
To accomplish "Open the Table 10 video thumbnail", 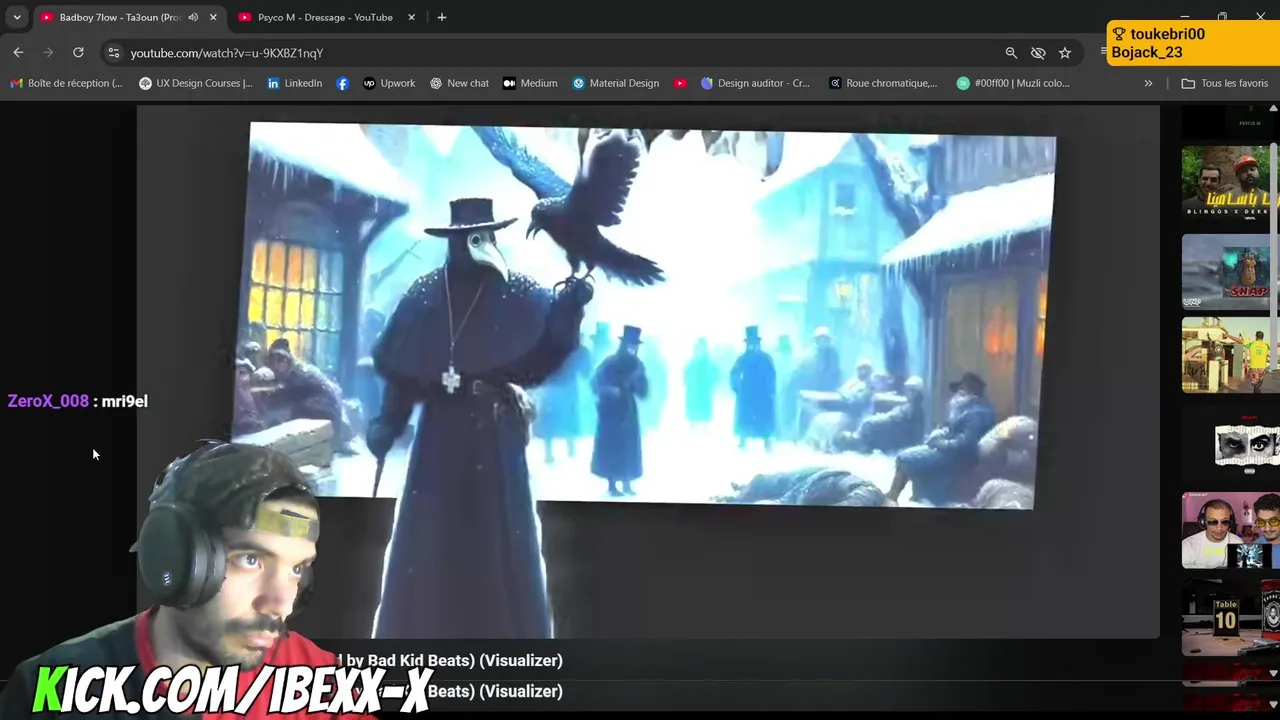I will [x=1230, y=616].
